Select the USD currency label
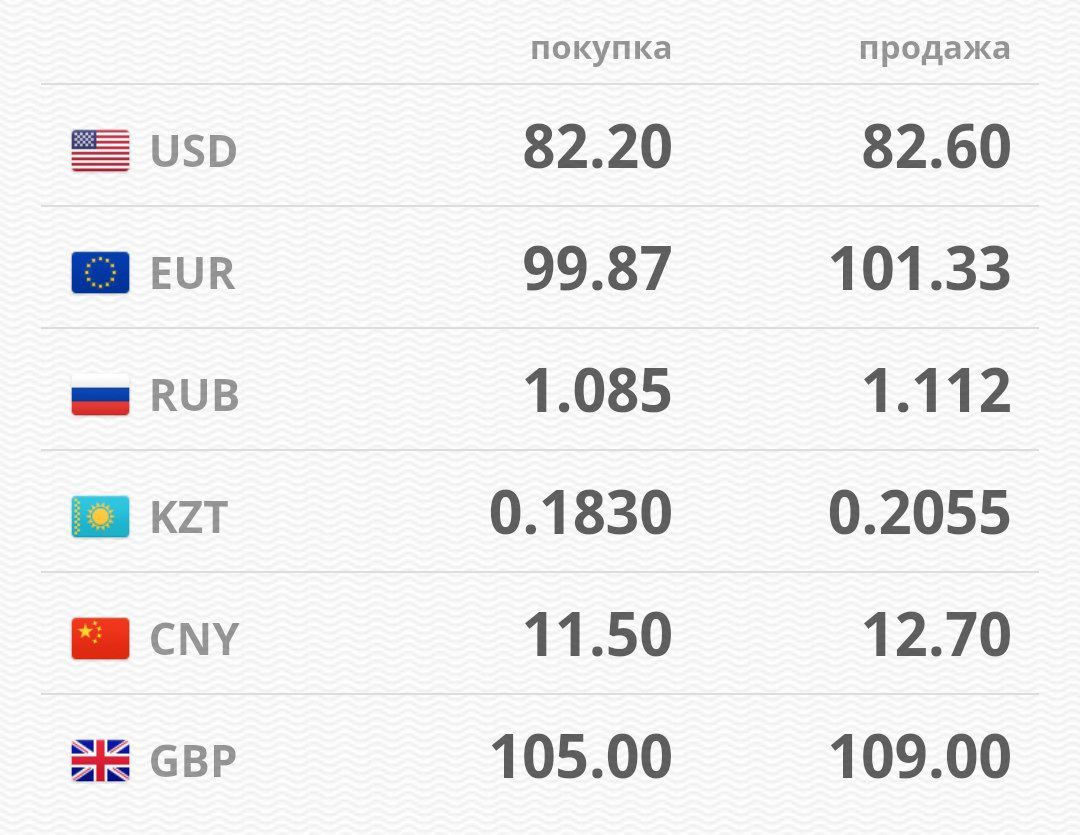The height and width of the screenshot is (835, 1080). (x=193, y=151)
